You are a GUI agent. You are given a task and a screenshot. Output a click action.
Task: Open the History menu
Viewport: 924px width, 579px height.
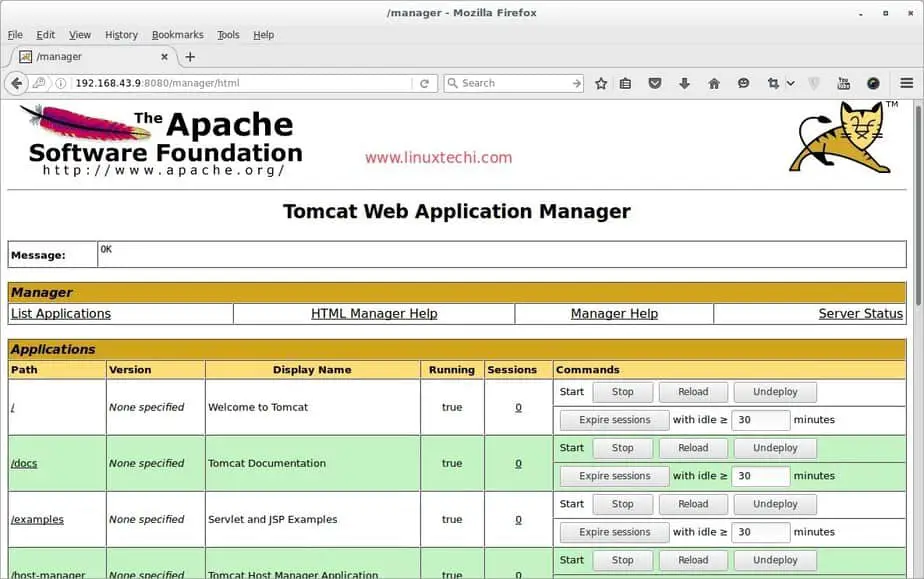[121, 35]
